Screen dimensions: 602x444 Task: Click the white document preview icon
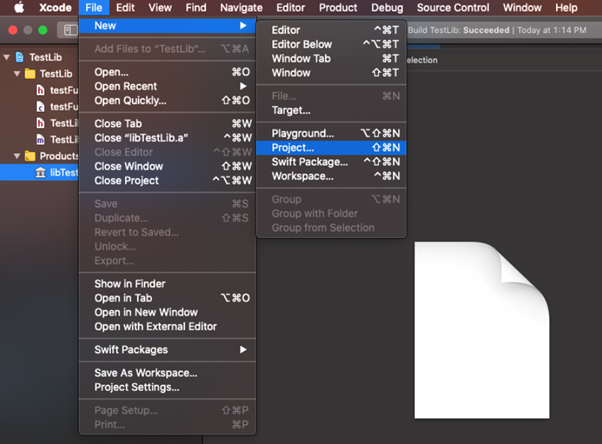coord(482,330)
